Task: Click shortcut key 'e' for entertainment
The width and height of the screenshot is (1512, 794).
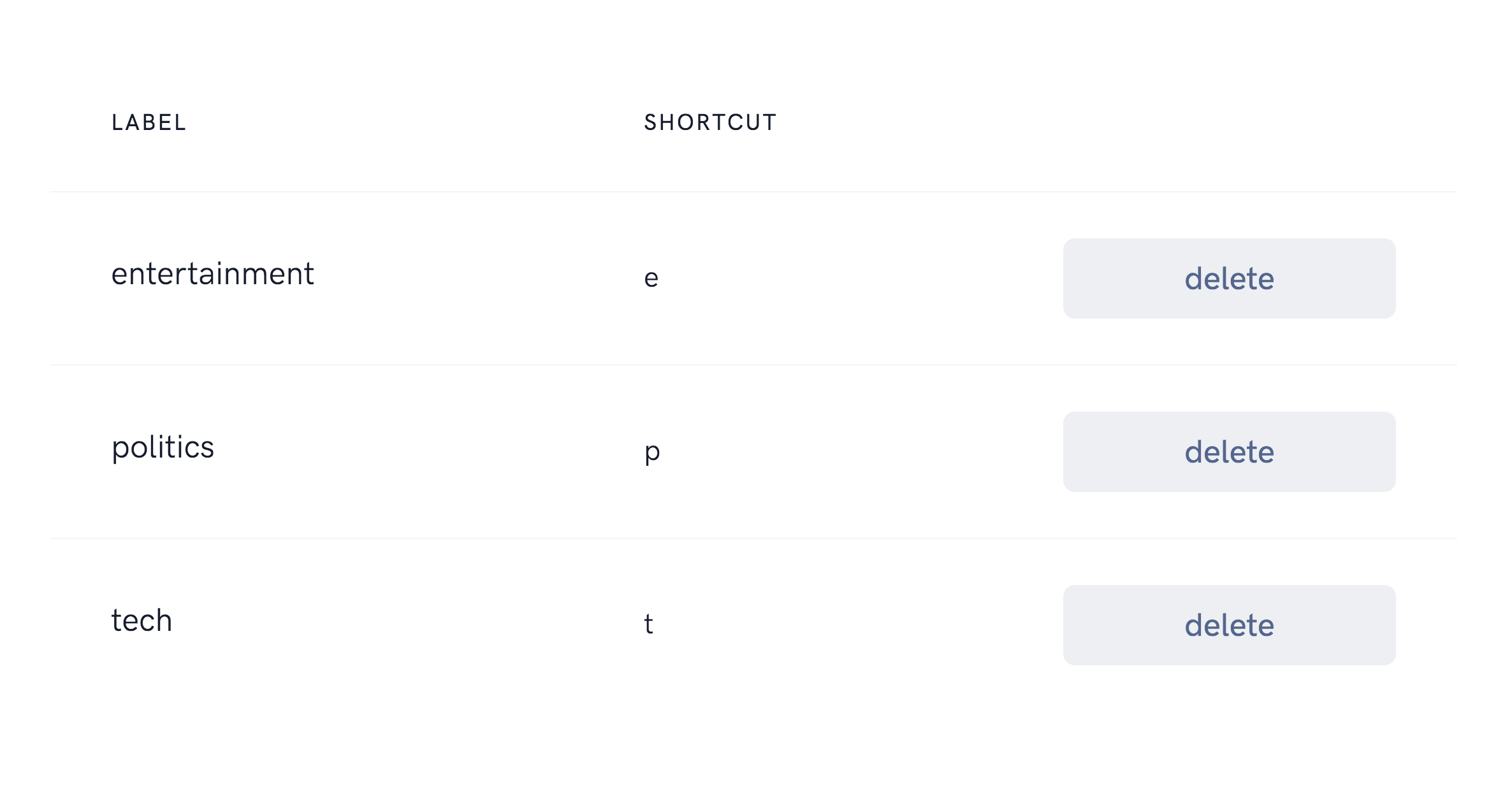Action: click(651, 278)
